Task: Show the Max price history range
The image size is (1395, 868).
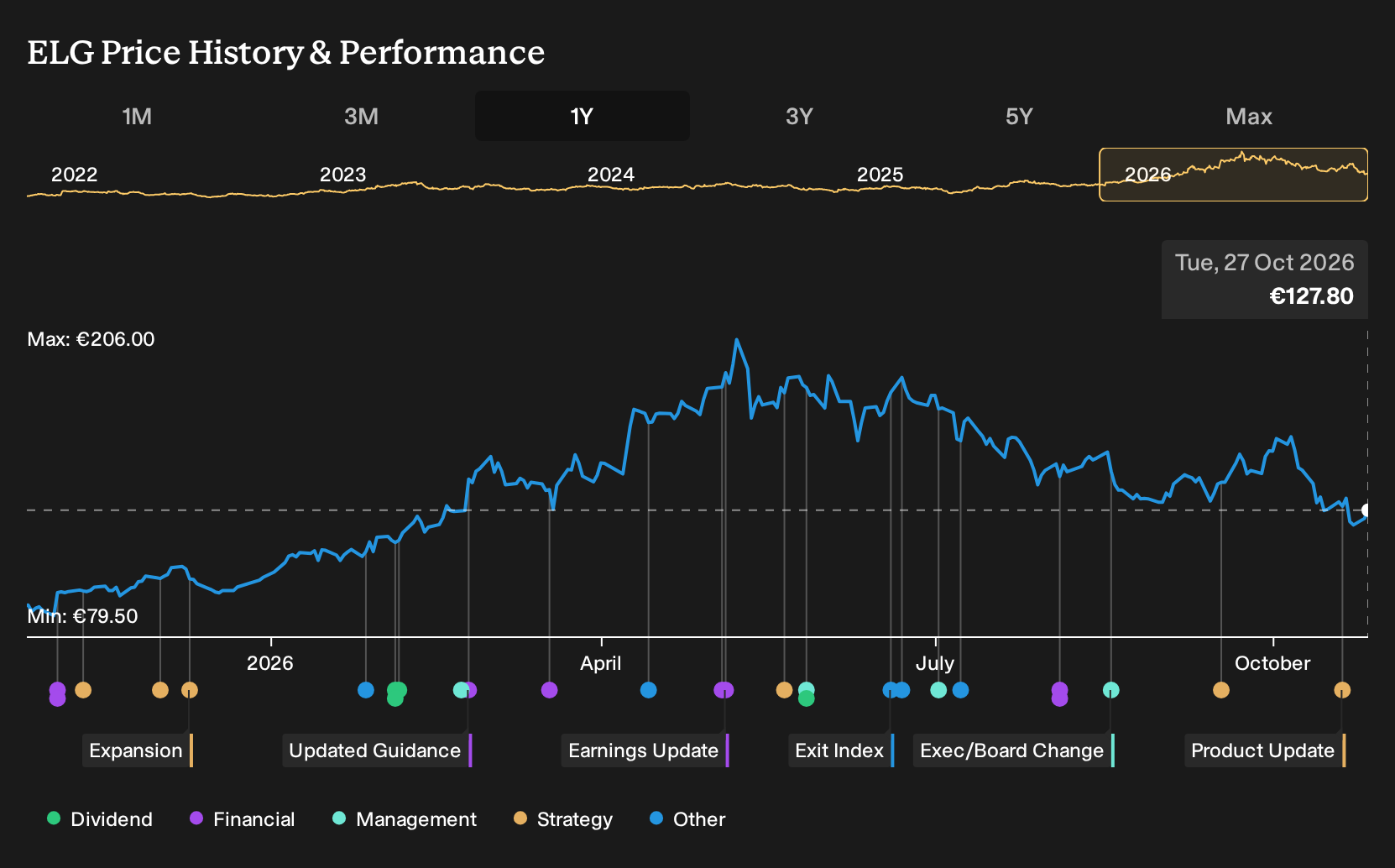Action: [x=1249, y=116]
